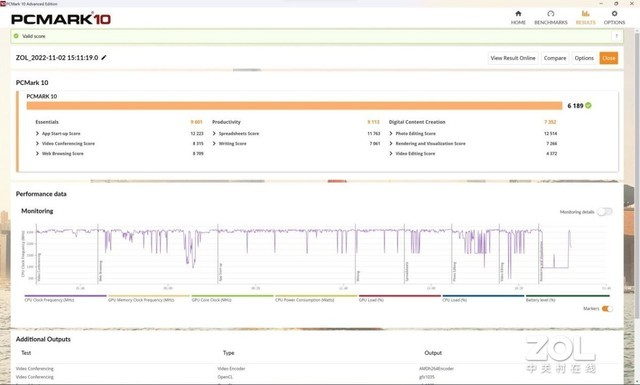This screenshot has width=640, height=385.
Task: Click the Additional Outputs heading
Action: click(43, 339)
